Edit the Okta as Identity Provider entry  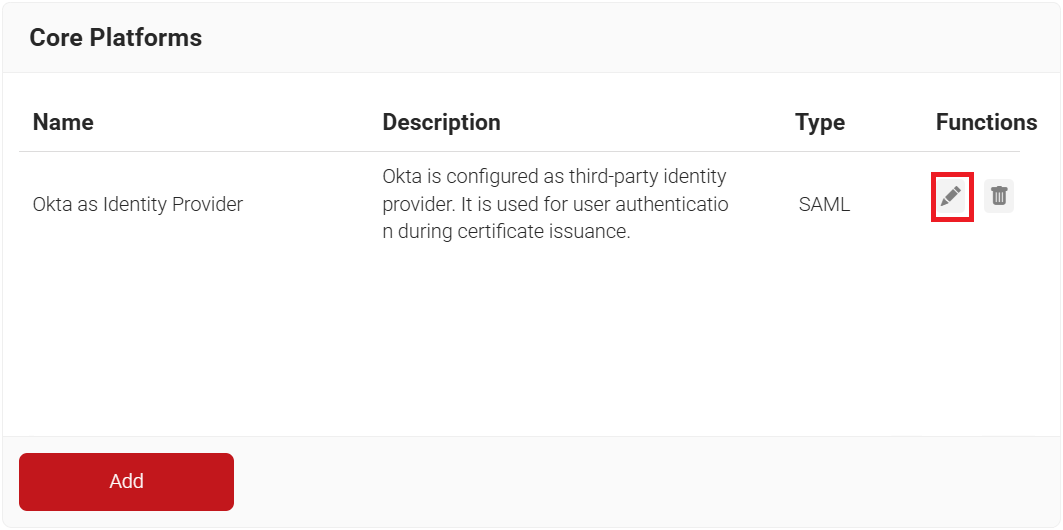951,197
